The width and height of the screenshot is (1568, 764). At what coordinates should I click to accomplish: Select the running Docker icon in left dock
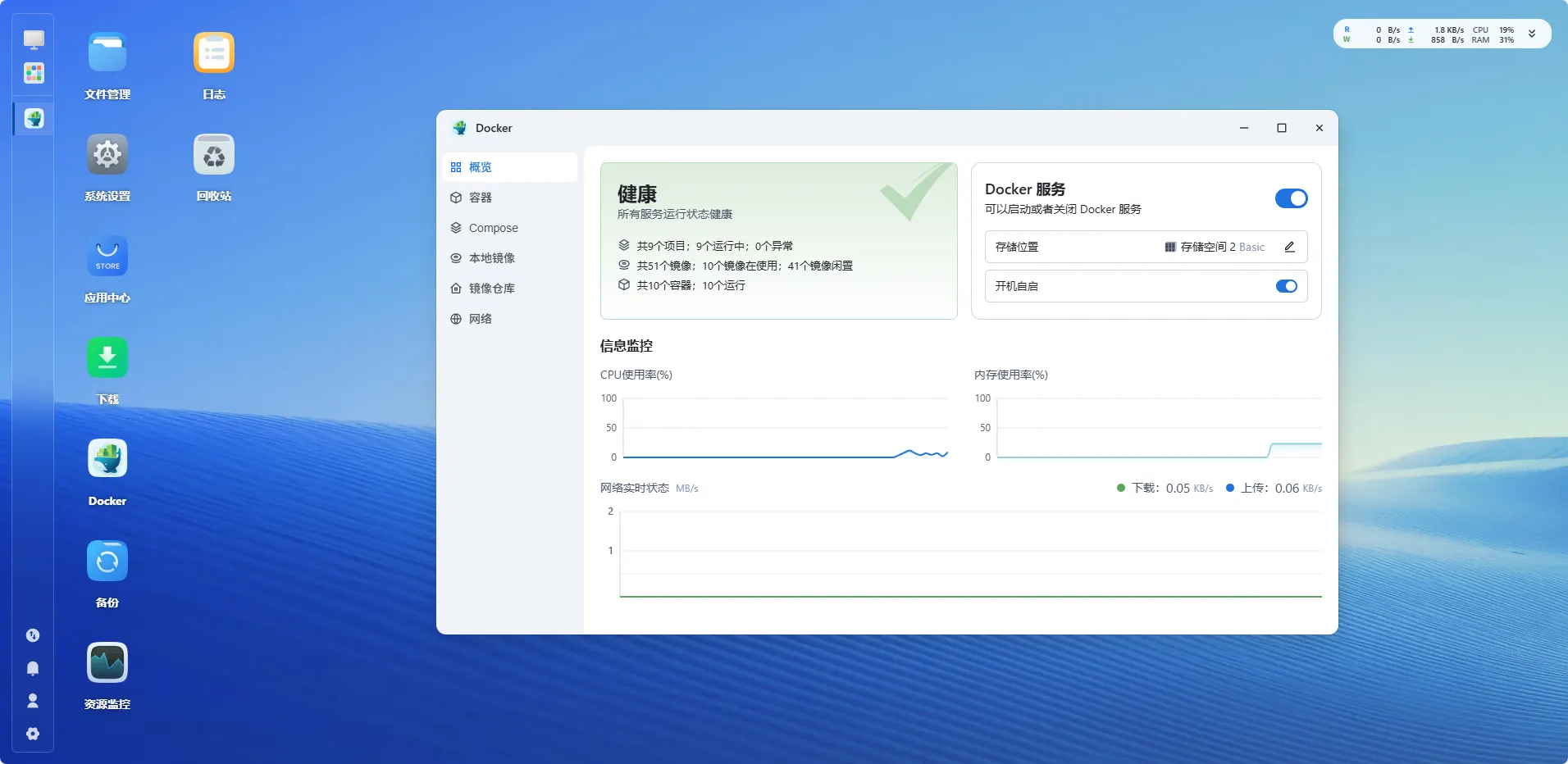(34, 118)
